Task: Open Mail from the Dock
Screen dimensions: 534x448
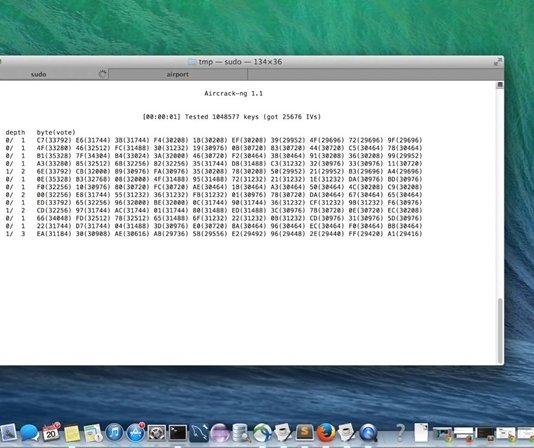Action: pyautogui.click(x=8, y=433)
